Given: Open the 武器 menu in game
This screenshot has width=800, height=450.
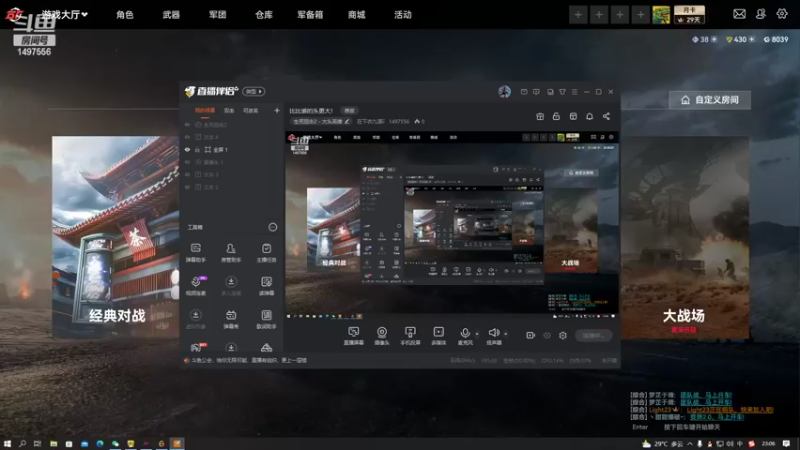Looking at the screenshot, I should [x=171, y=15].
